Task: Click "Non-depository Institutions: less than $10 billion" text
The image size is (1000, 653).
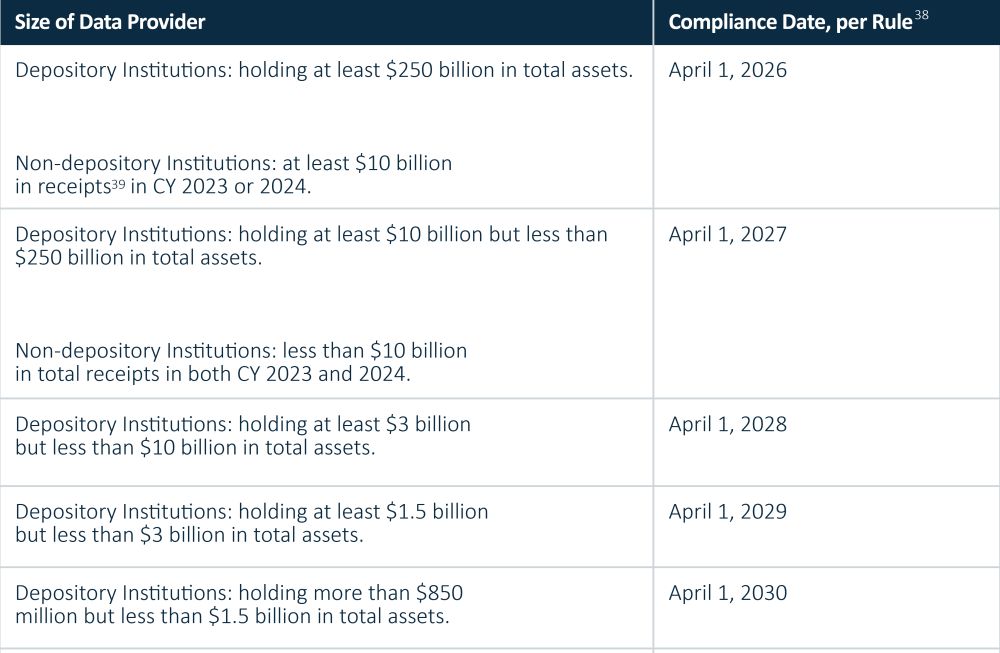Action: [241, 351]
